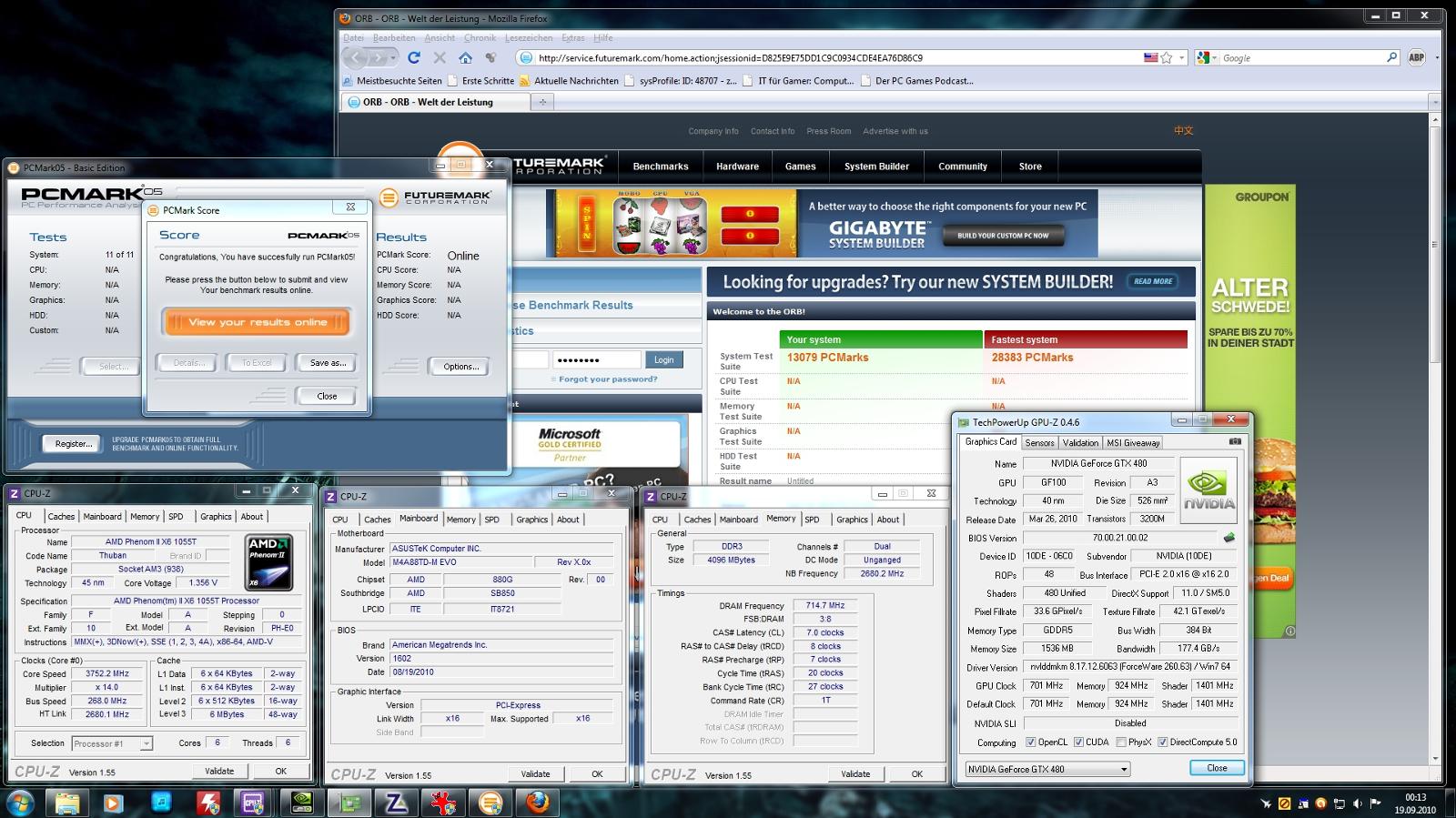
Task: Click Aktuelle Nachrichten RSS bookmark
Action: (569, 80)
